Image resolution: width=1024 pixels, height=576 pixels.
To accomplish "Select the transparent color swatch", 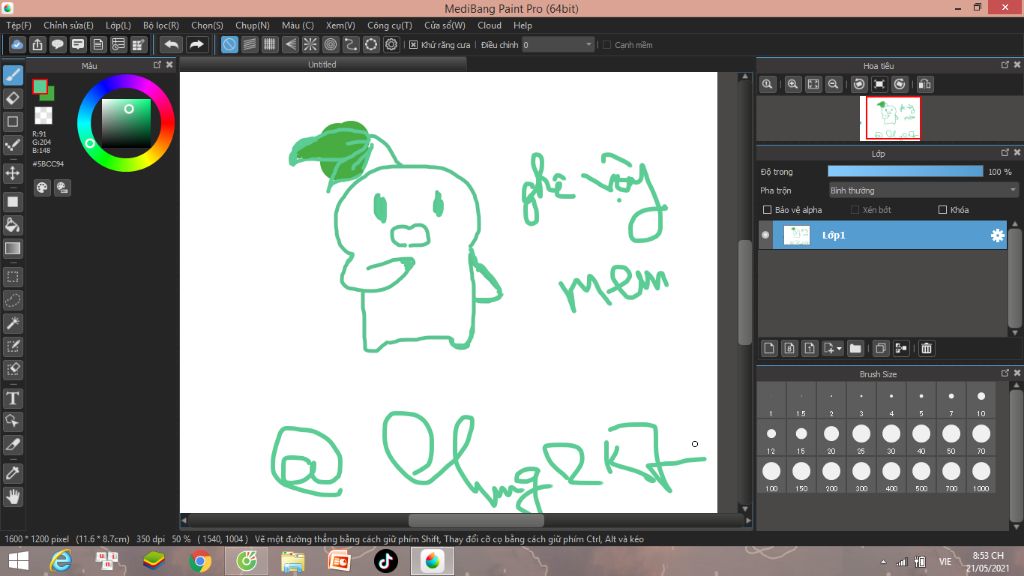I will pos(43,116).
